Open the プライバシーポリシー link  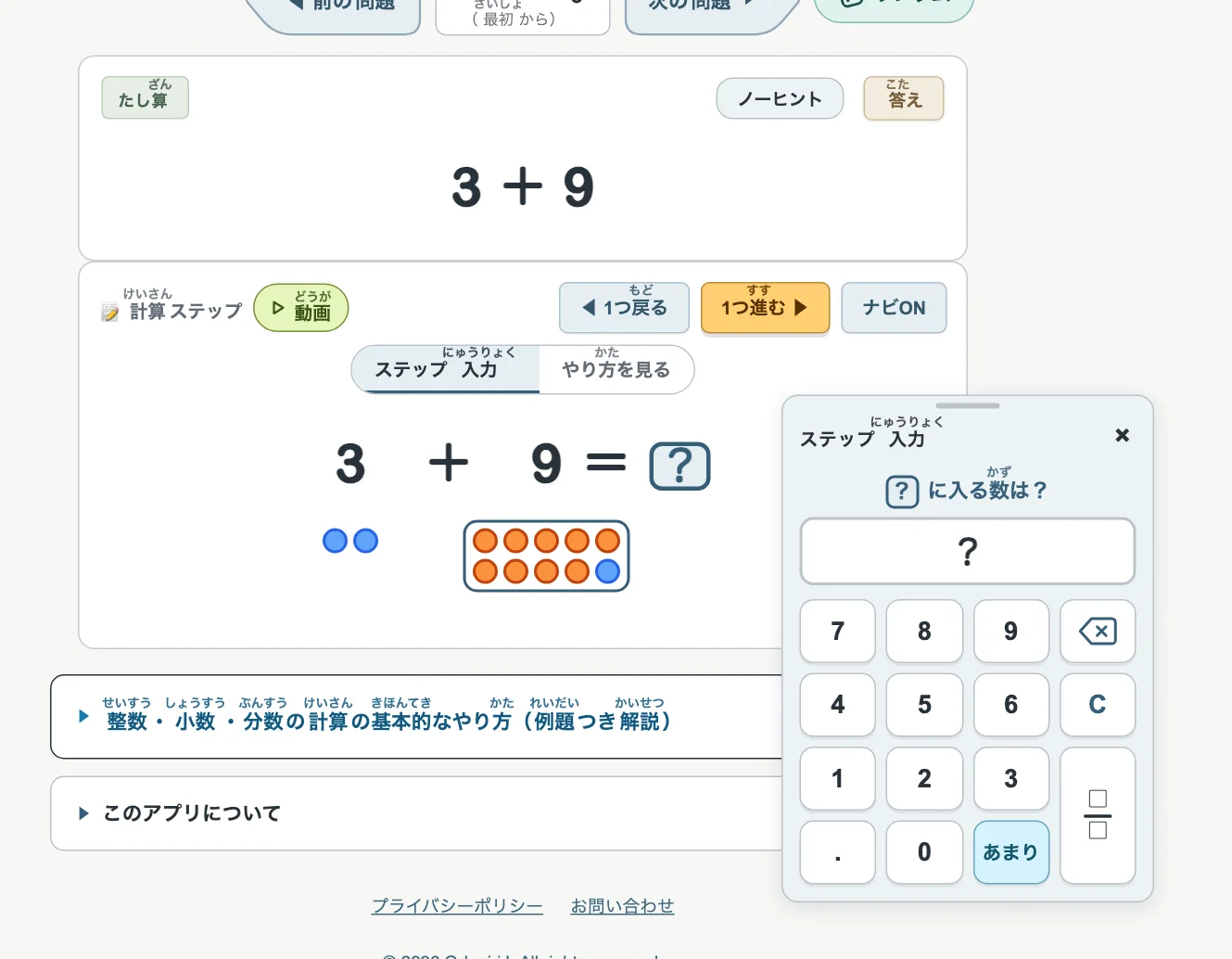pyautogui.click(x=457, y=906)
